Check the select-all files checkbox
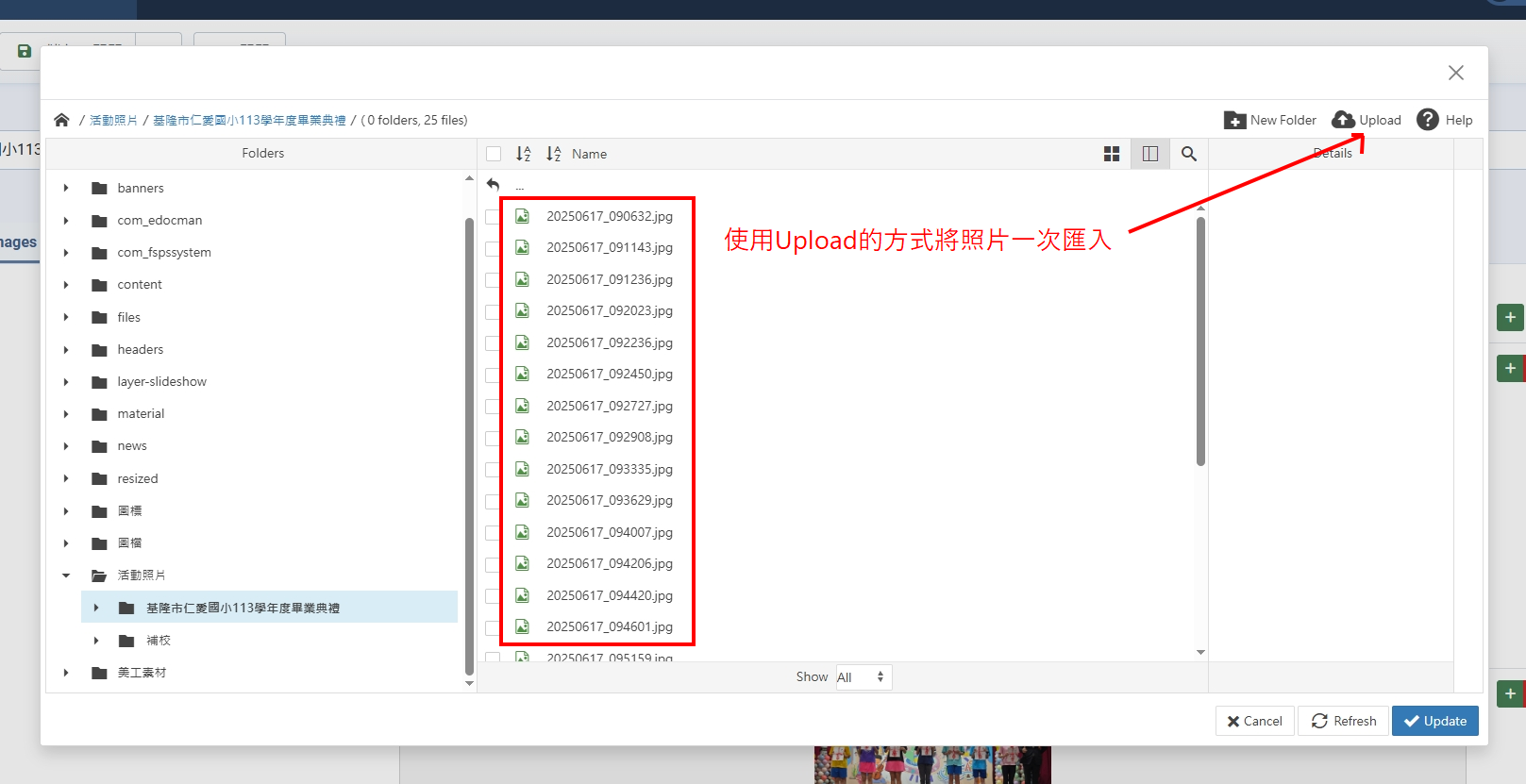This screenshot has height=784, width=1526. pos(494,154)
